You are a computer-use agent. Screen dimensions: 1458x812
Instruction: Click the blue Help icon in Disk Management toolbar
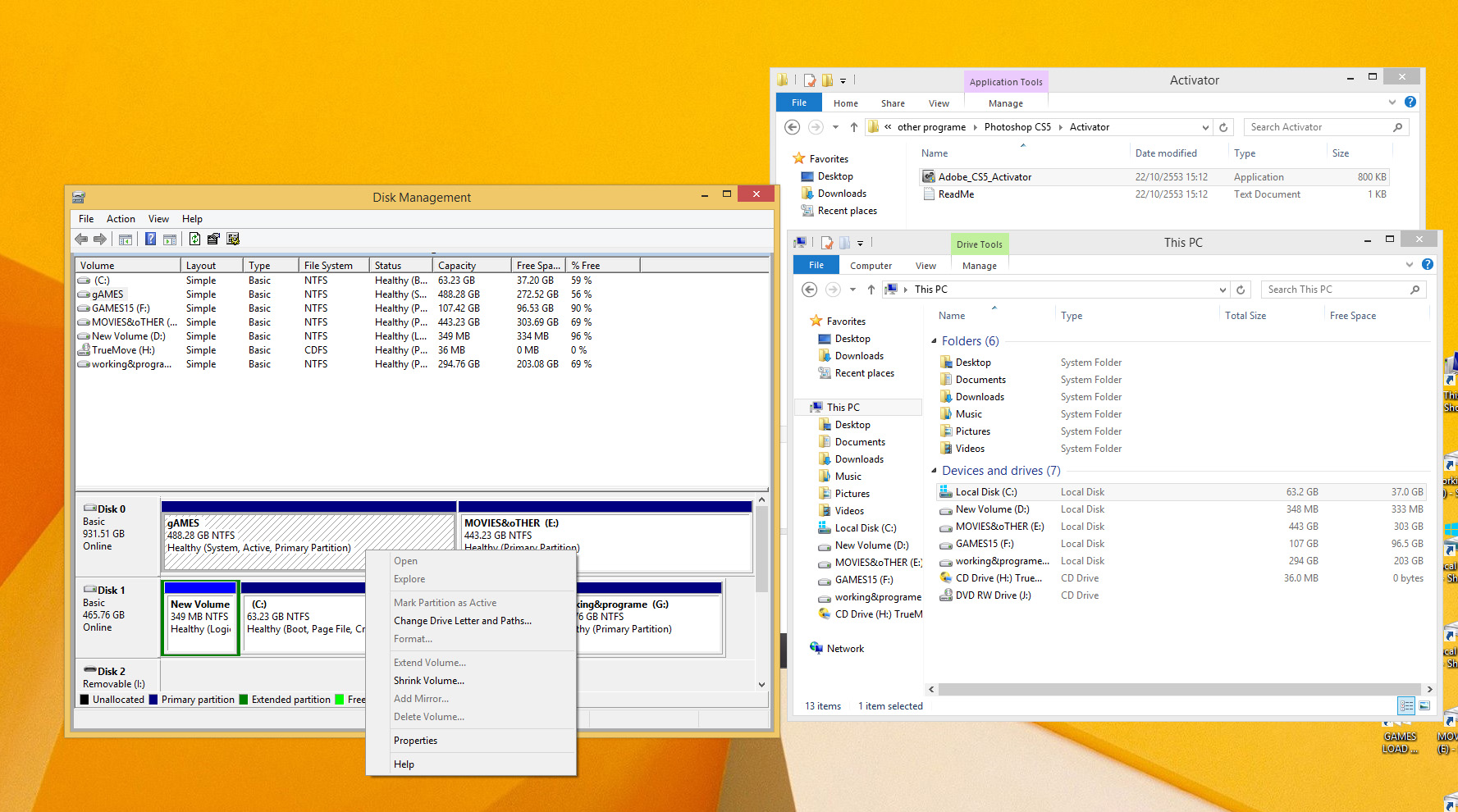[x=150, y=239]
